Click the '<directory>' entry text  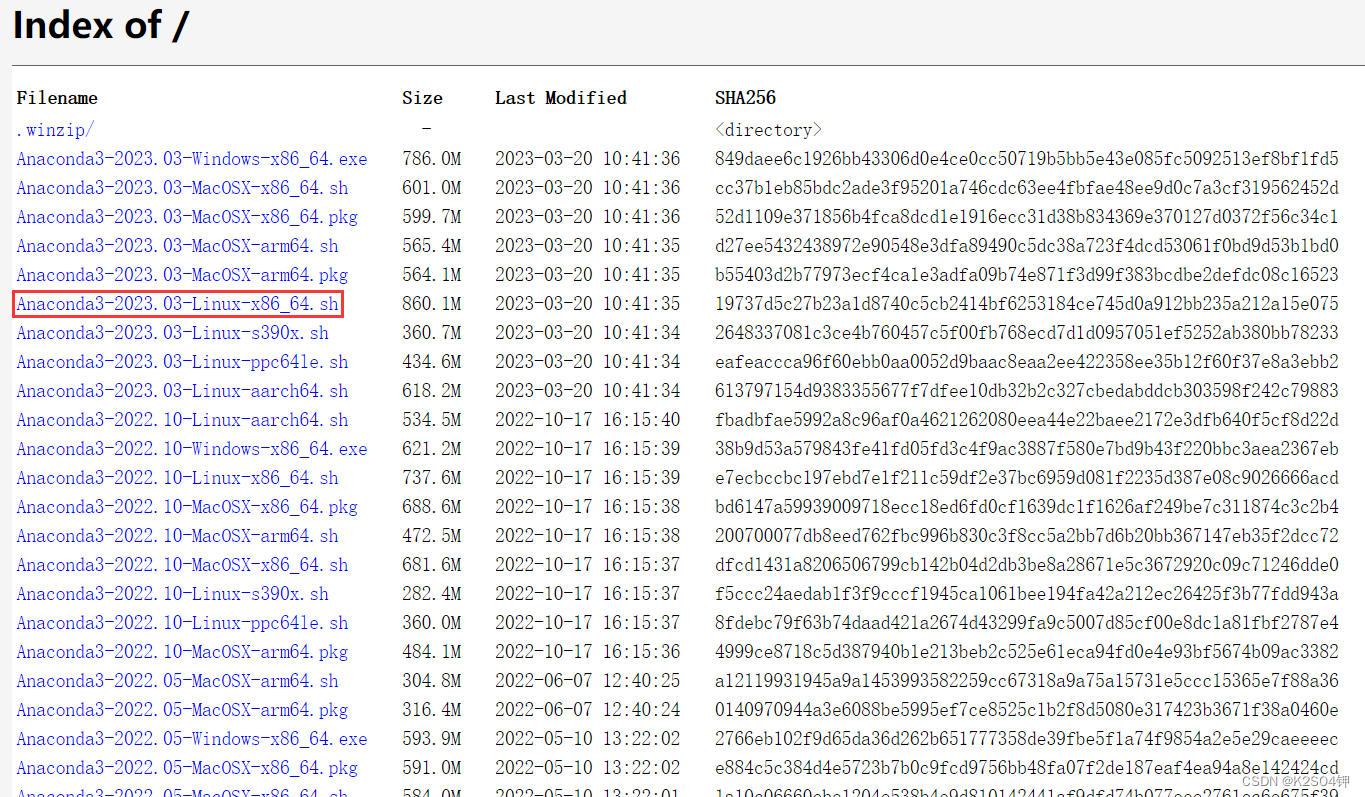(x=768, y=130)
